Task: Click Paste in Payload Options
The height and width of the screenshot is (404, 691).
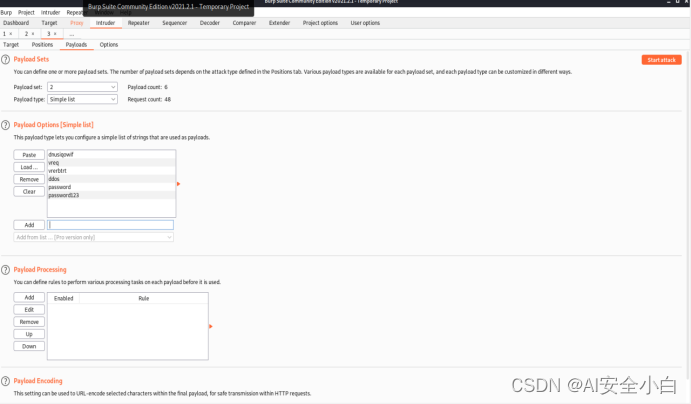Action: pos(29,155)
